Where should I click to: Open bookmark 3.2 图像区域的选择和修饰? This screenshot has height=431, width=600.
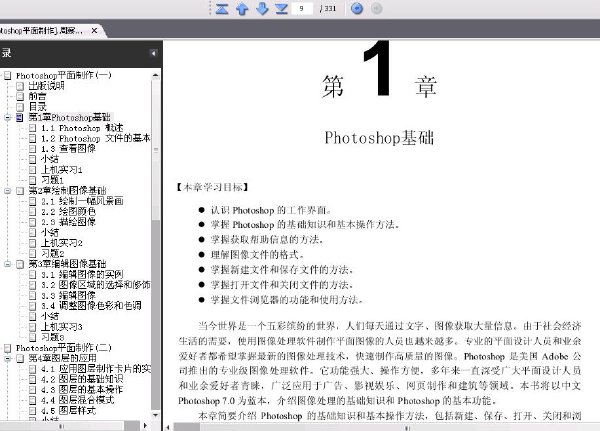pyautogui.click(x=96, y=285)
